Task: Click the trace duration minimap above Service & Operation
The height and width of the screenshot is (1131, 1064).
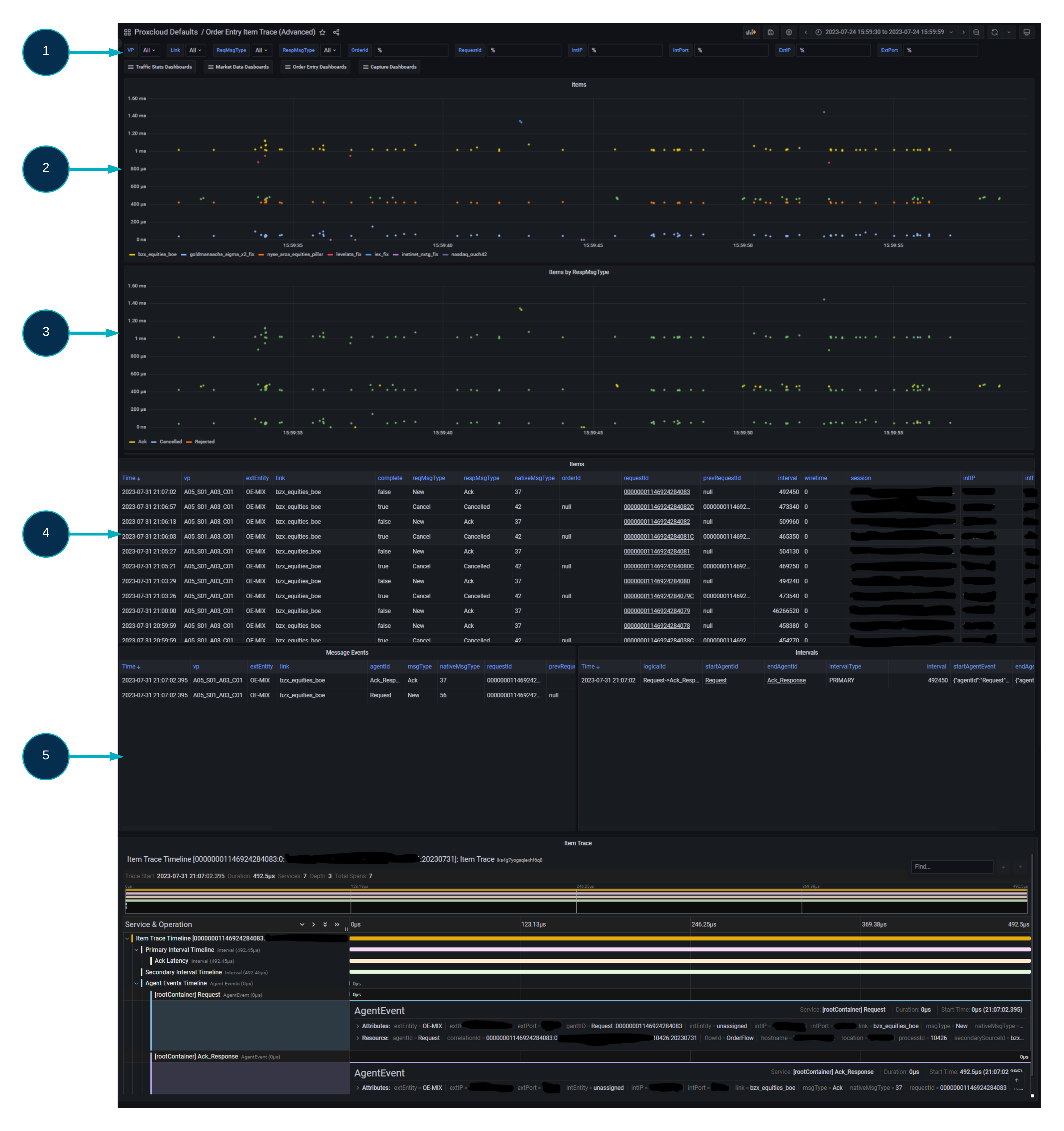Action: click(578, 897)
